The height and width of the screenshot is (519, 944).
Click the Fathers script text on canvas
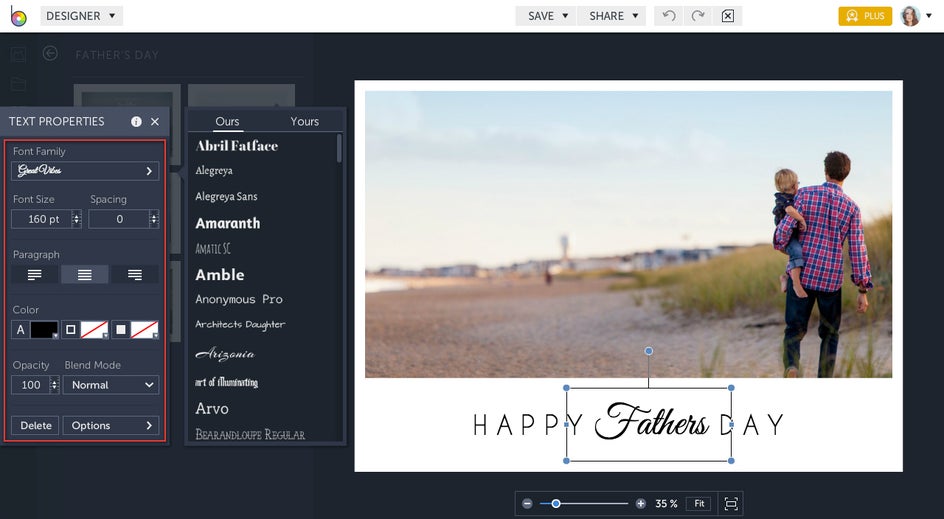click(652, 421)
